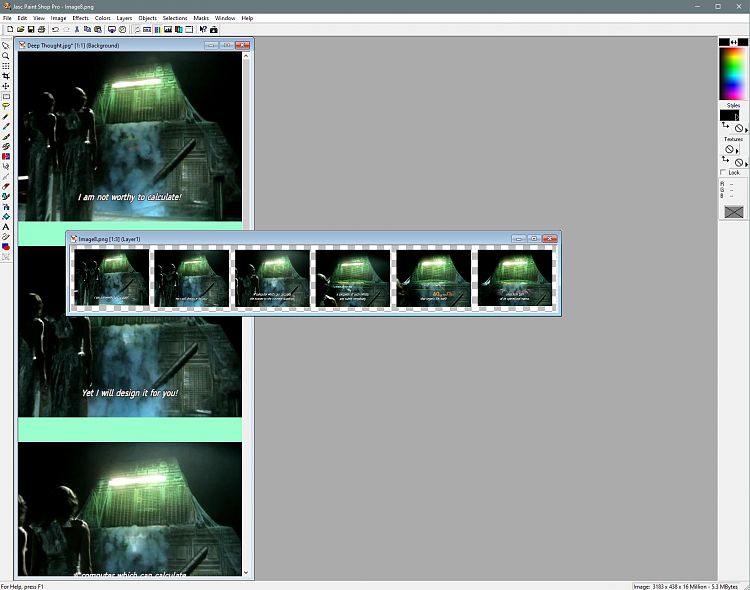Pick a color from the rainbow color picker
This screenshot has height=590, width=750.
[x=733, y=73]
